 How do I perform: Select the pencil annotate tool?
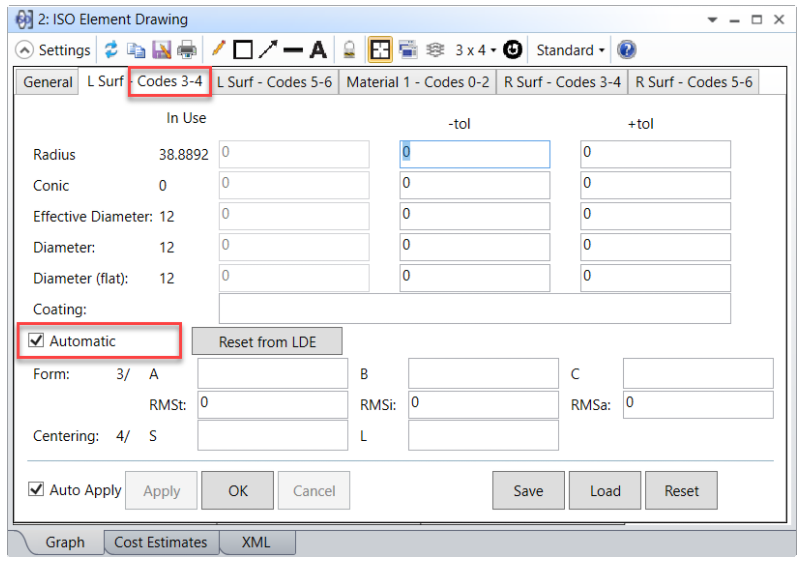[219, 50]
